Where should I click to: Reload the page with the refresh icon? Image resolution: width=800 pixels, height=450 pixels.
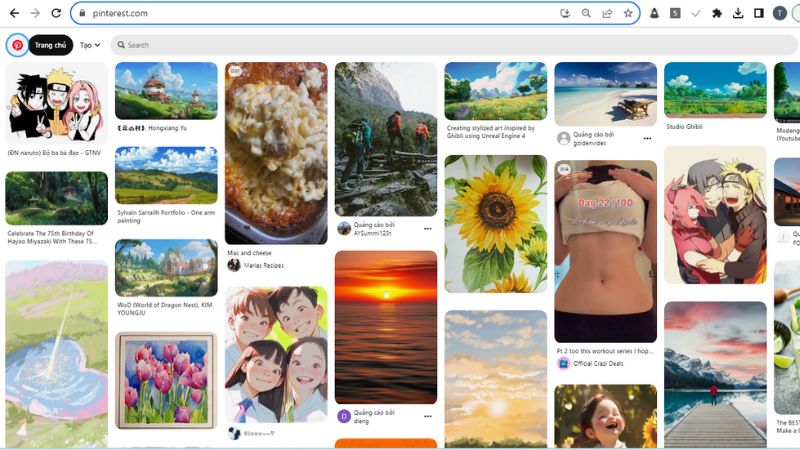pyautogui.click(x=56, y=13)
